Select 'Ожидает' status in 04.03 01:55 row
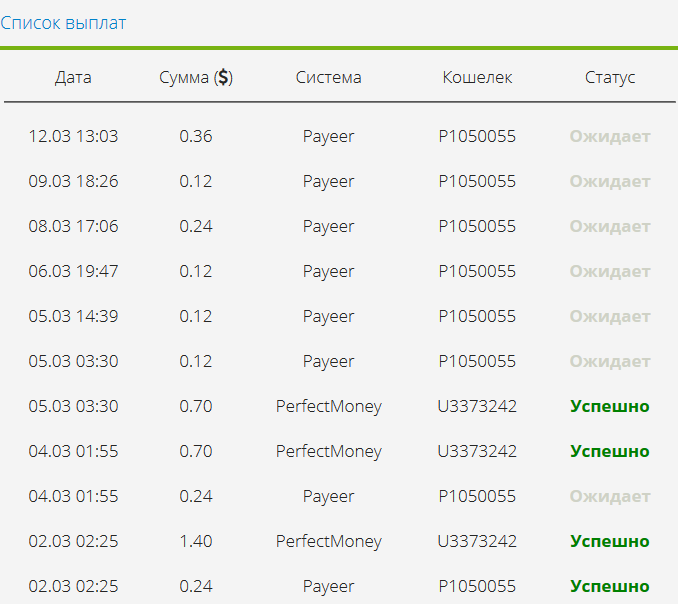This screenshot has width=678, height=604. point(610,496)
